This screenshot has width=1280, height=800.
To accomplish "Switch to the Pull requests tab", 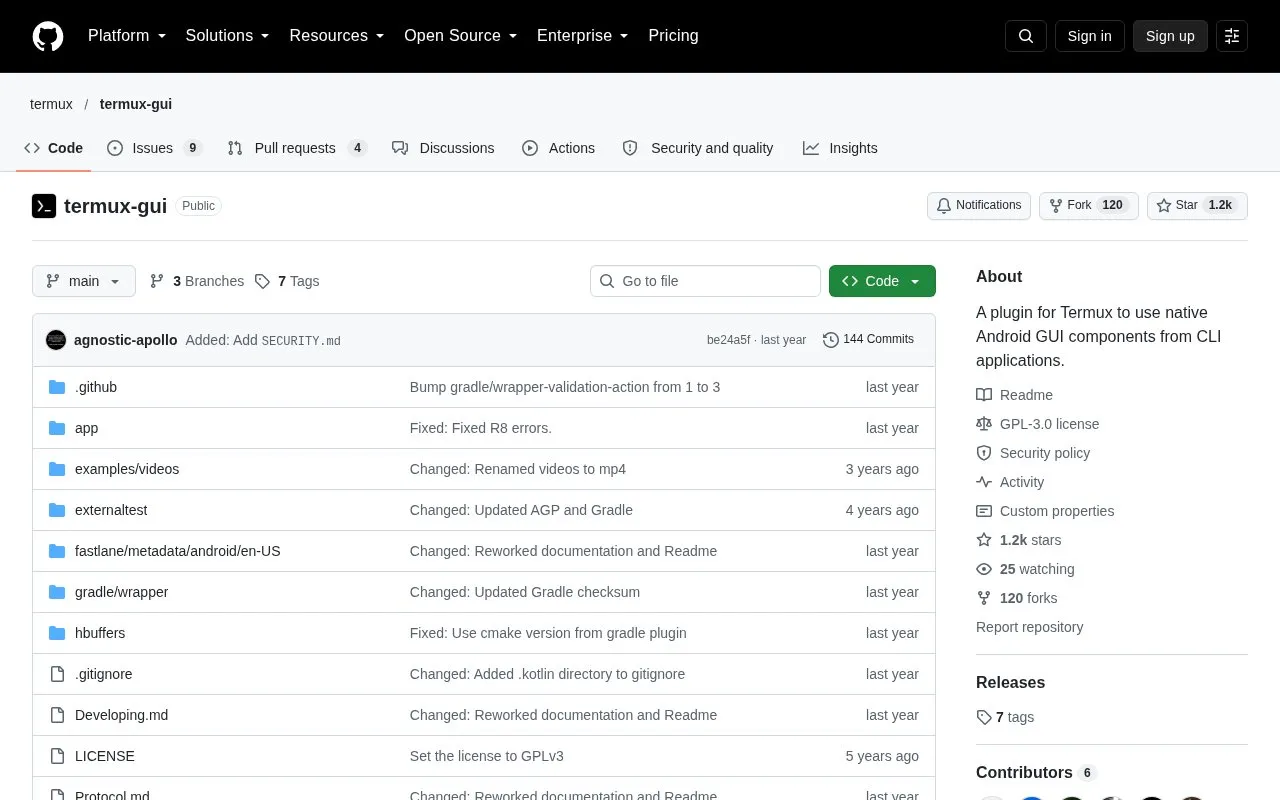I will (297, 148).
